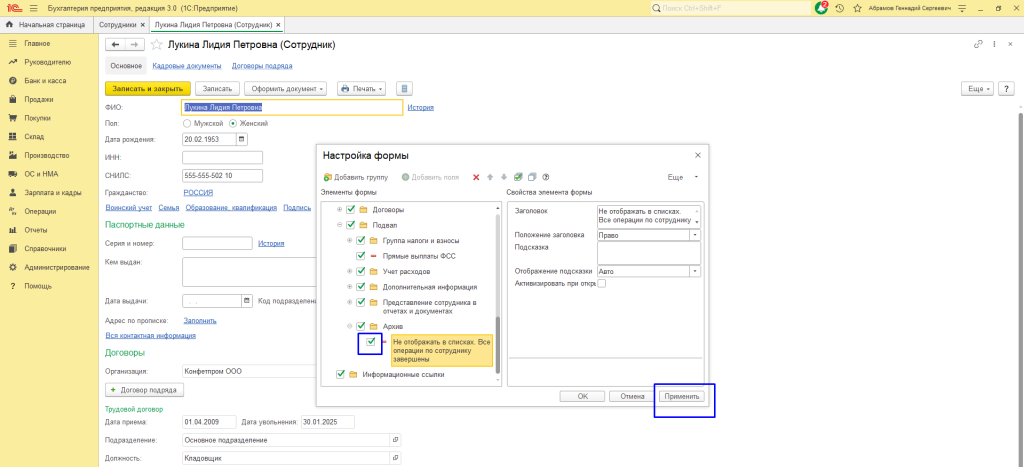This screenshot has width=1024, height=467.
Task: Toggle the 'Активизировать при открытии' checkbox
Action: 601,283
